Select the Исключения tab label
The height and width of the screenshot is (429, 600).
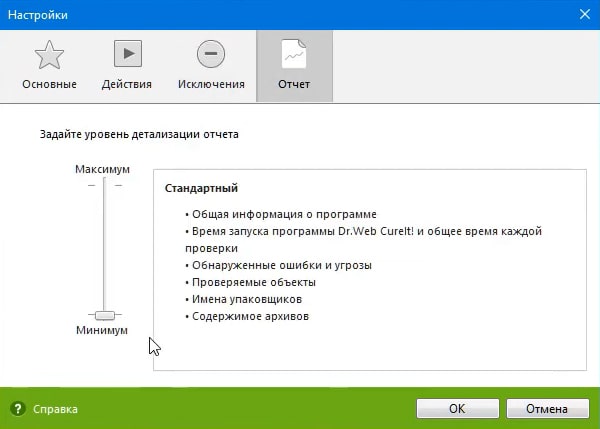[211, 84]
